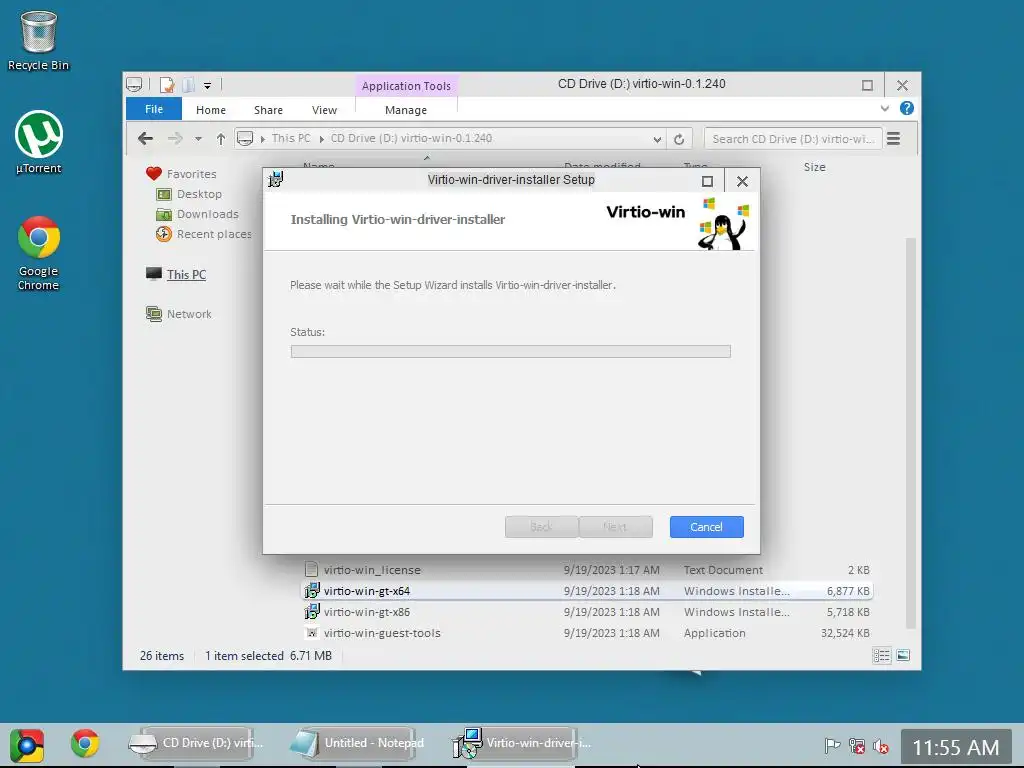Open the Action Center flag tray icon

[x=832, y=745]
